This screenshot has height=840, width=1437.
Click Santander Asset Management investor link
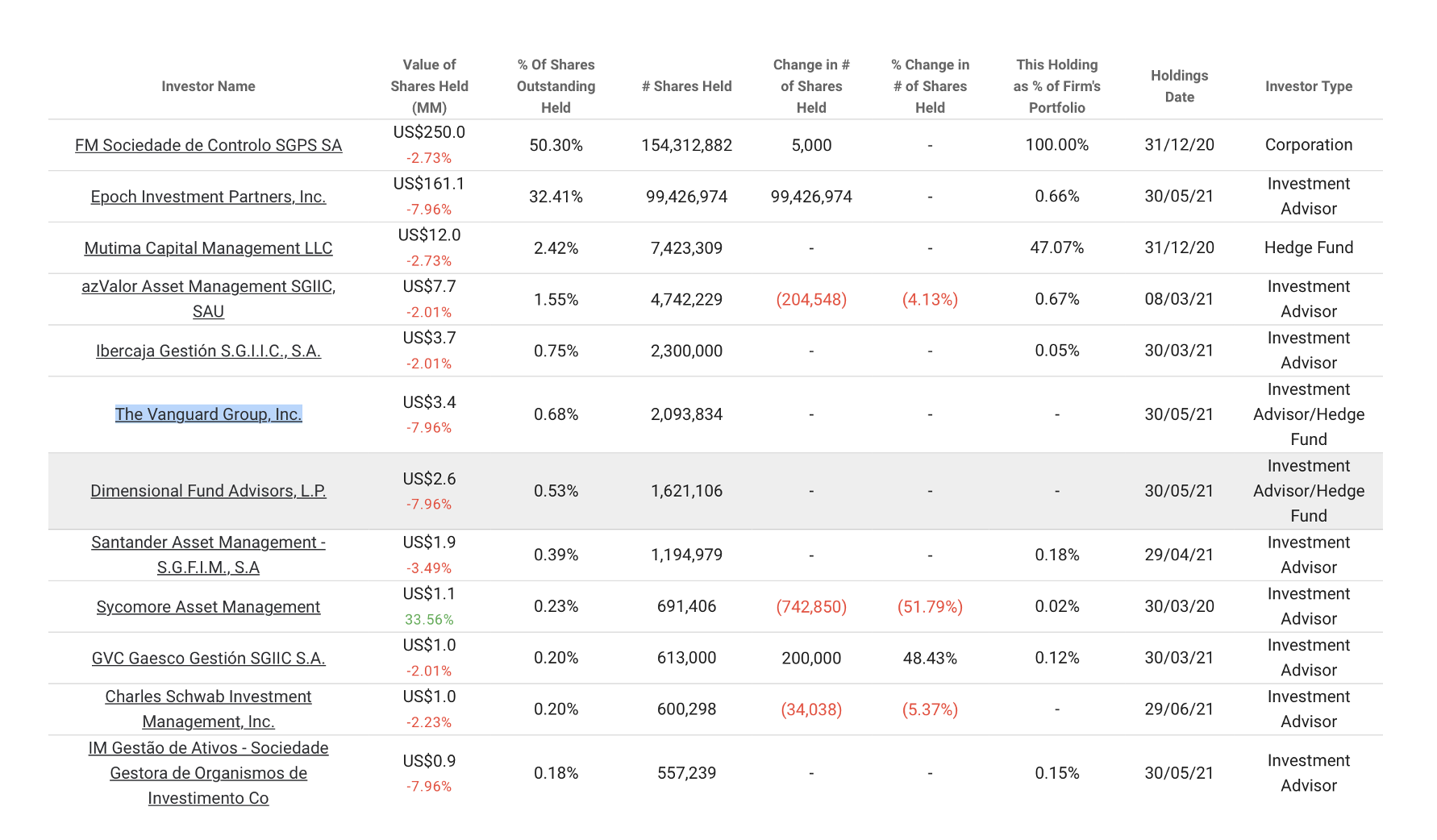tap(208, 543)
